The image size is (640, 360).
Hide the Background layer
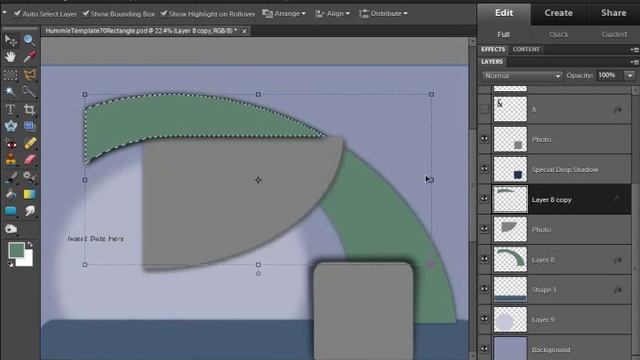pos(484,349)
